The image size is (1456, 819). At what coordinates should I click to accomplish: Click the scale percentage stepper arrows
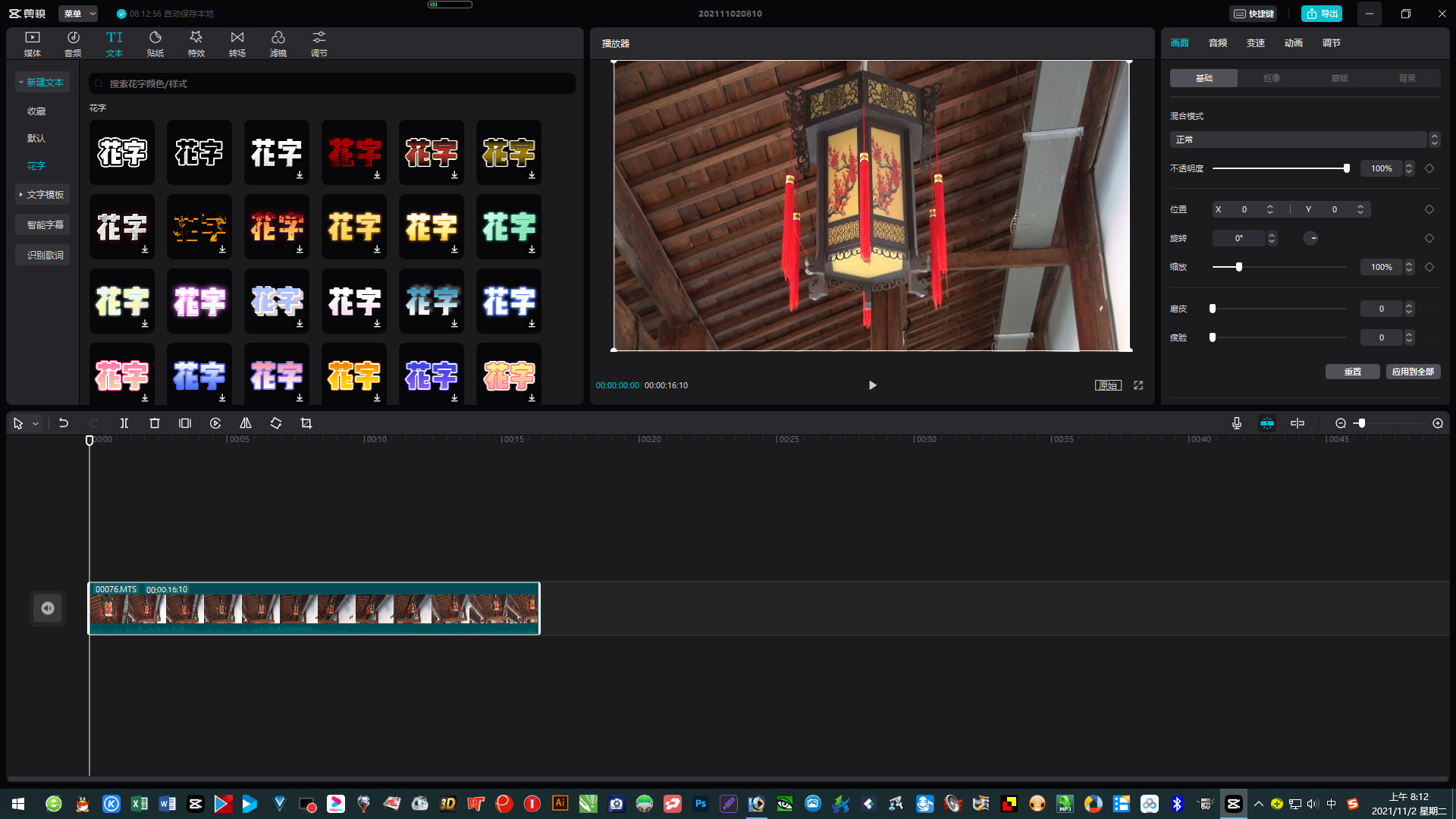[x=1409, y=267]
